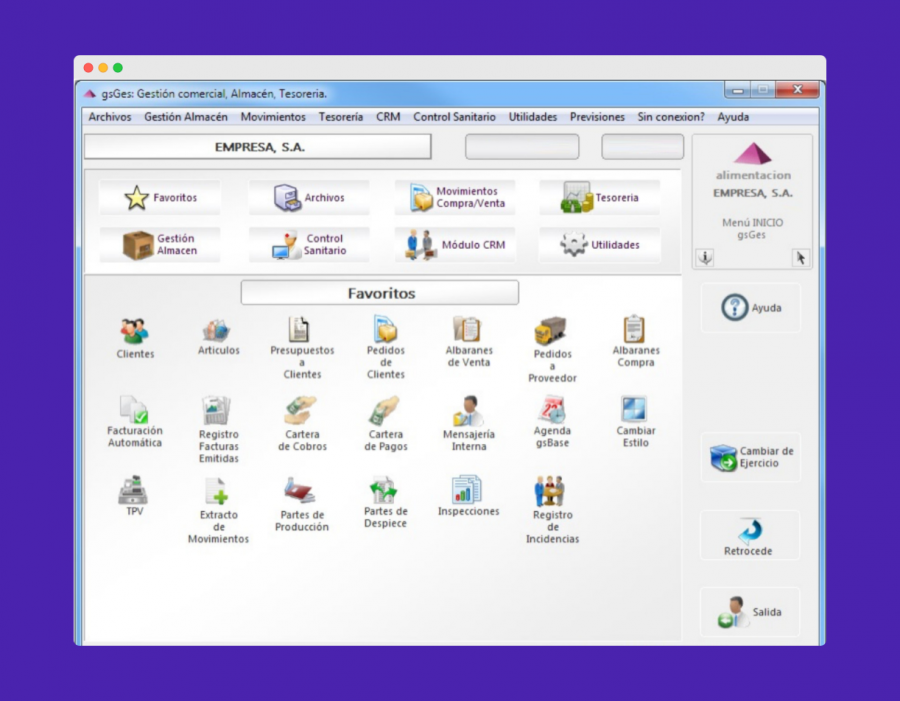Open the Tesorería menu
Image resolution: width=900 pixels, height=701 pixels.
coord(341,117)
